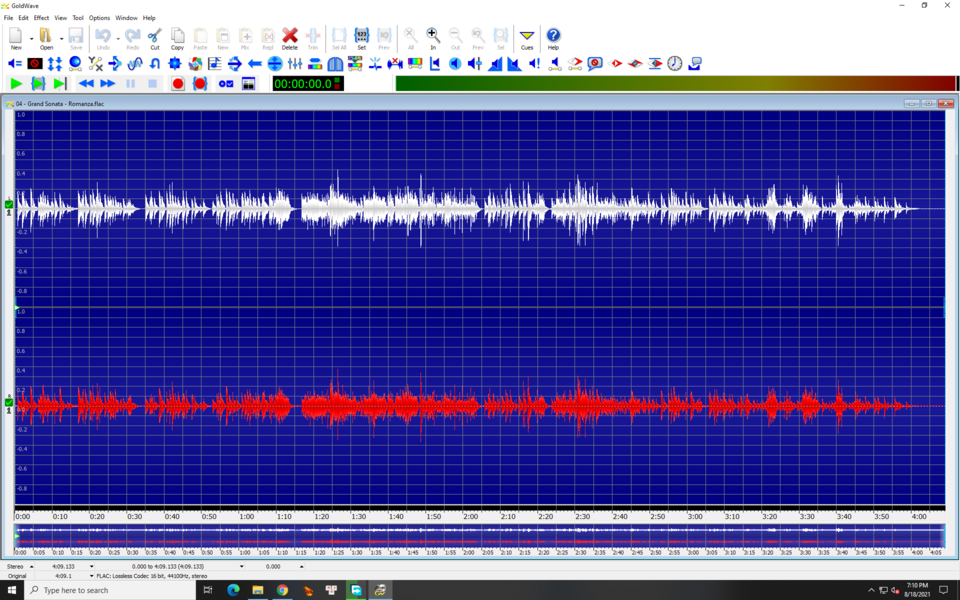
Task: Start playback with the green Play button
Action: 17,84
